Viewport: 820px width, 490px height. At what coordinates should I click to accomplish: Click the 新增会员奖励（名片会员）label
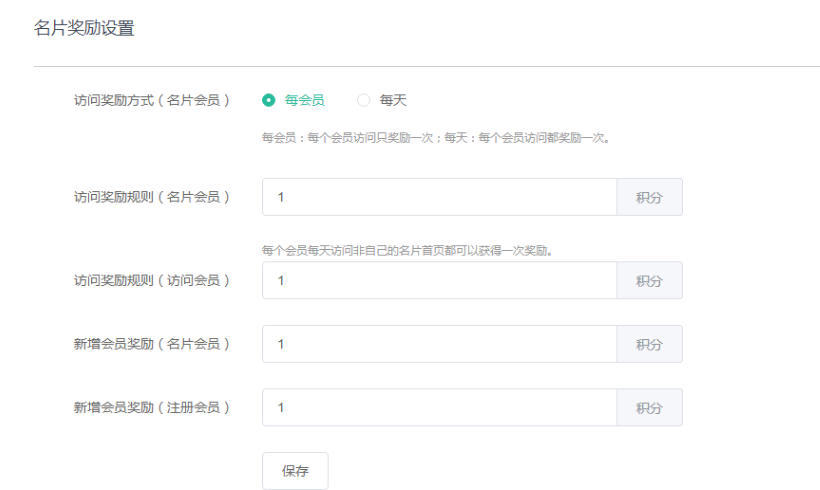click(152, 344)
